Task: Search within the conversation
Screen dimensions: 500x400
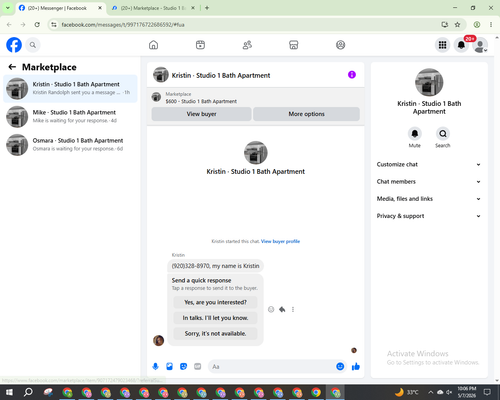Action: 443,134
